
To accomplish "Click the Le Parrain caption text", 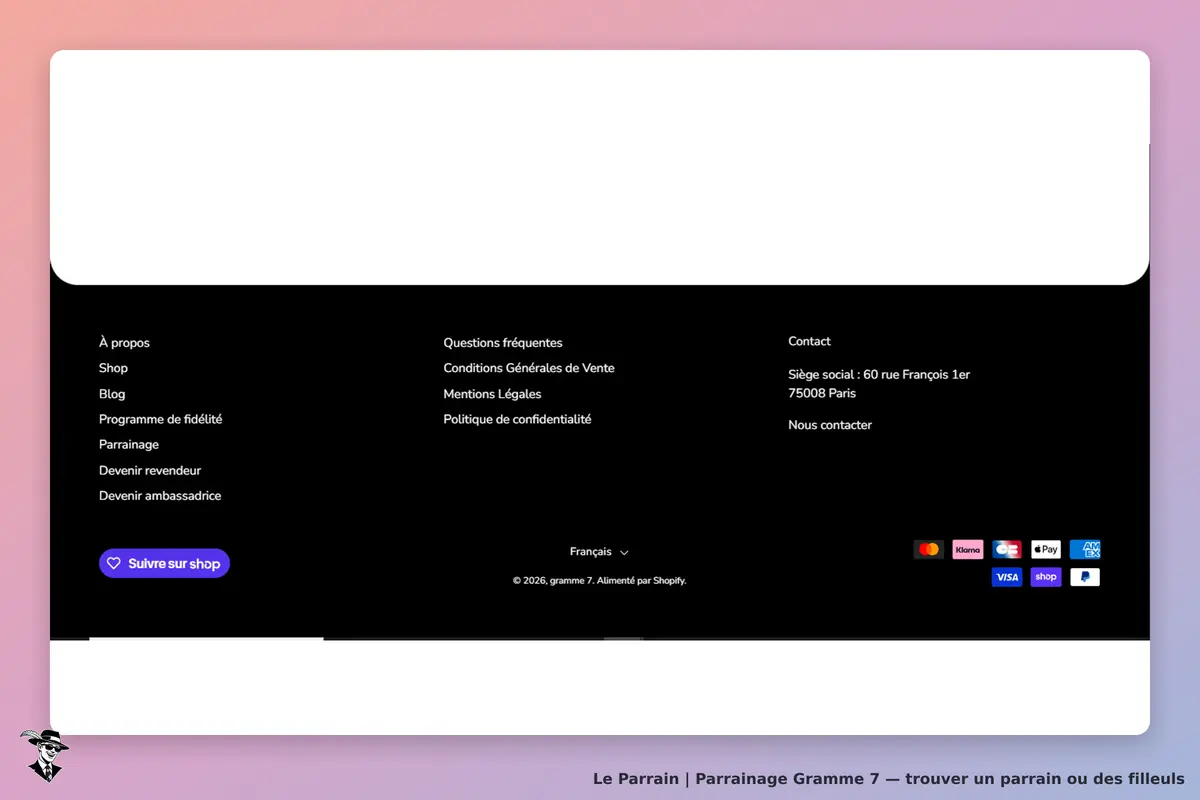I will tap(889, 779).
